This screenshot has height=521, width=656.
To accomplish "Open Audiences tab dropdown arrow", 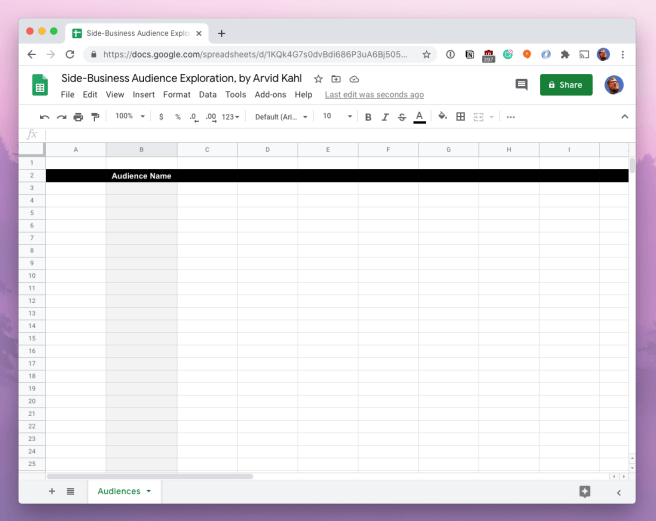I will [x=149, y=491].
